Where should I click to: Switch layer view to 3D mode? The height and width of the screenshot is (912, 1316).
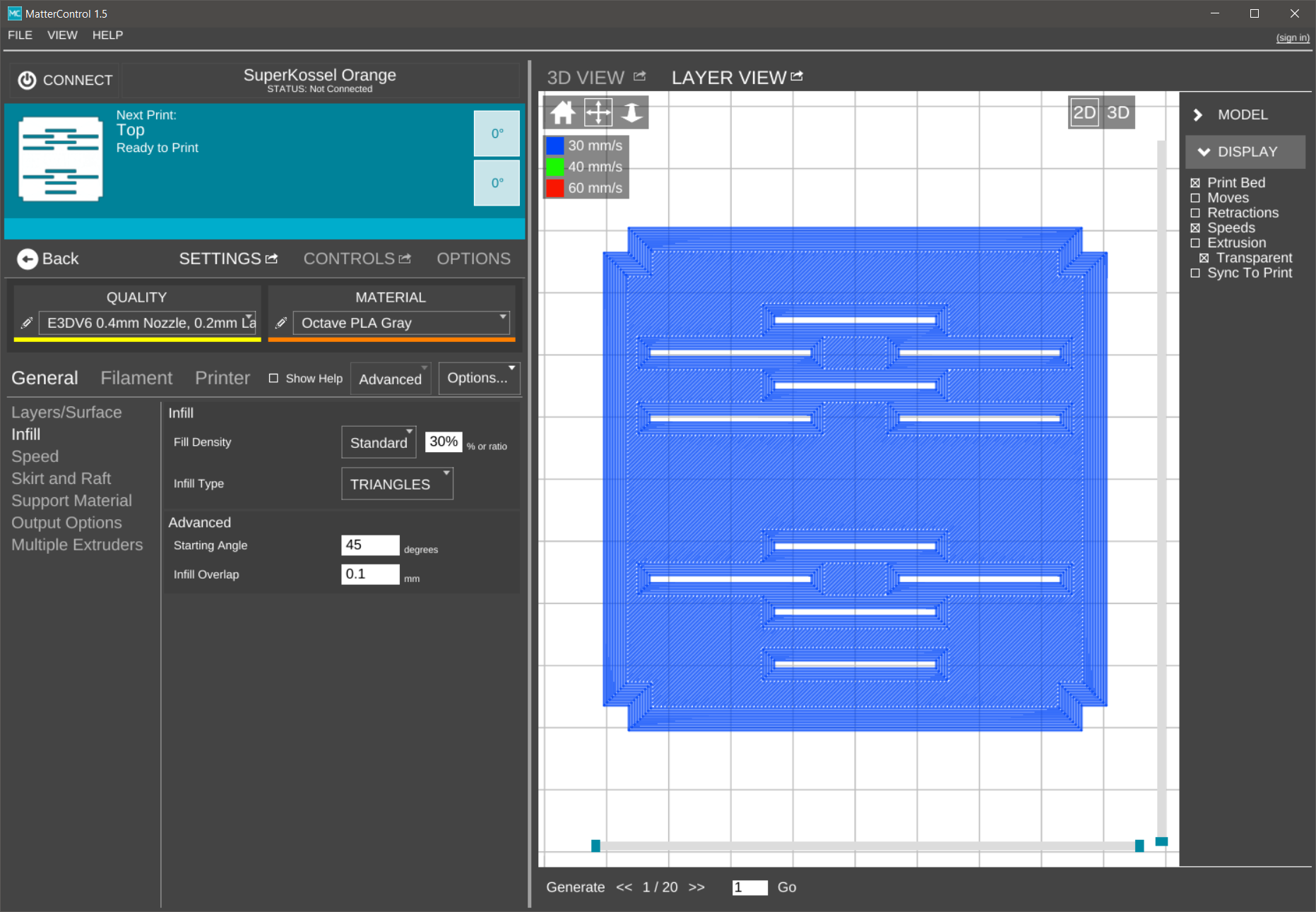(x=1118, y=113)
